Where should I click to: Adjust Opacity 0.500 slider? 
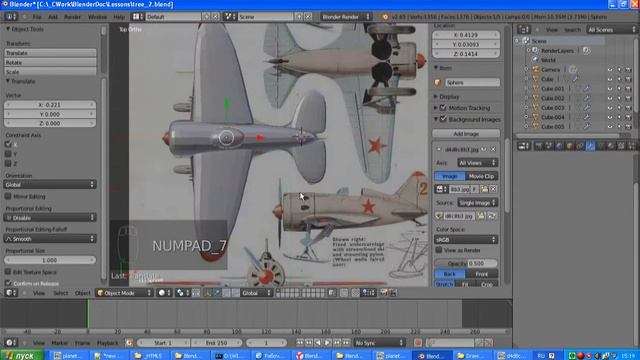[466, 264]
